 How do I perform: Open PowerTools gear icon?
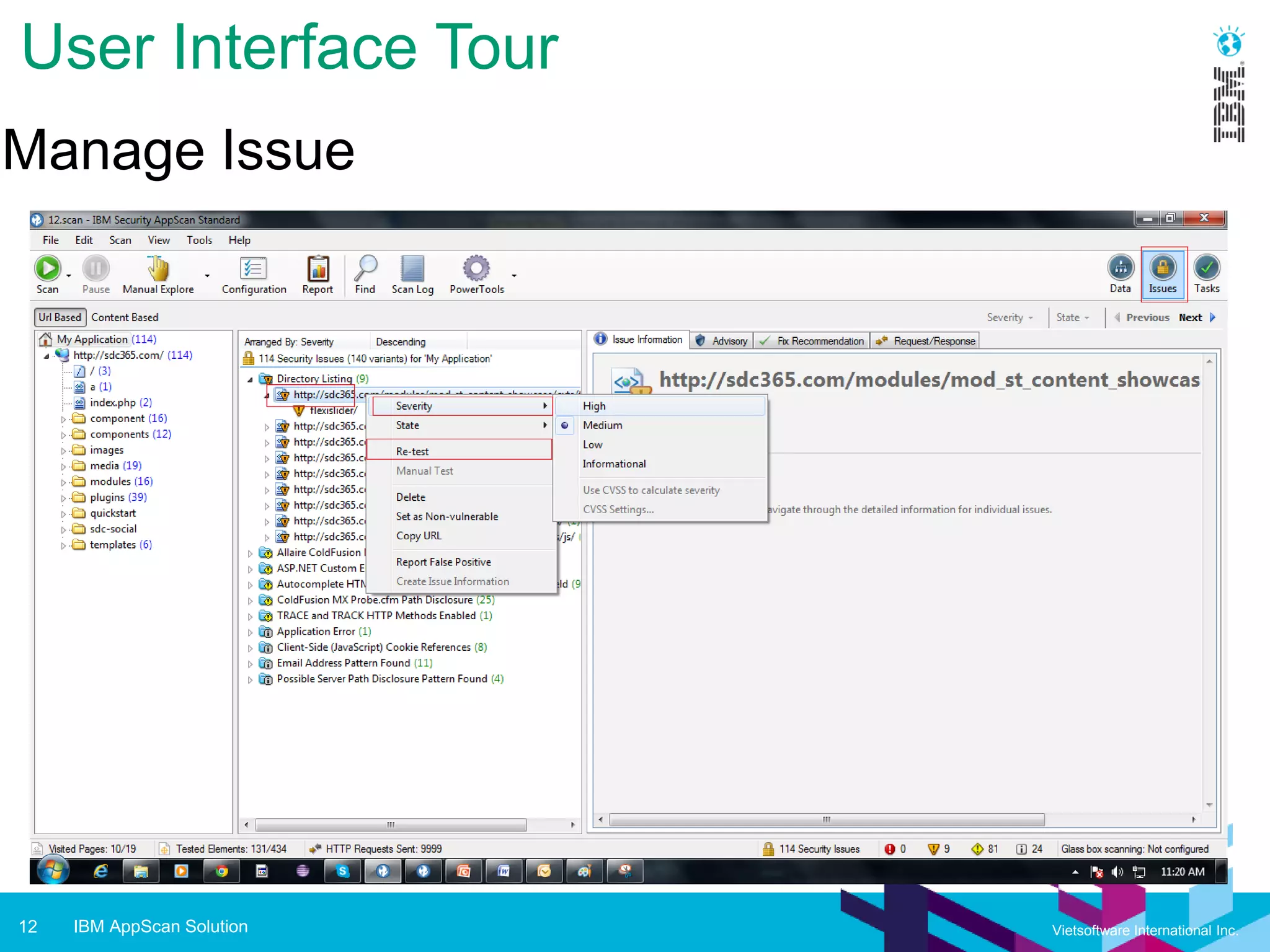[x=476, y=268]
